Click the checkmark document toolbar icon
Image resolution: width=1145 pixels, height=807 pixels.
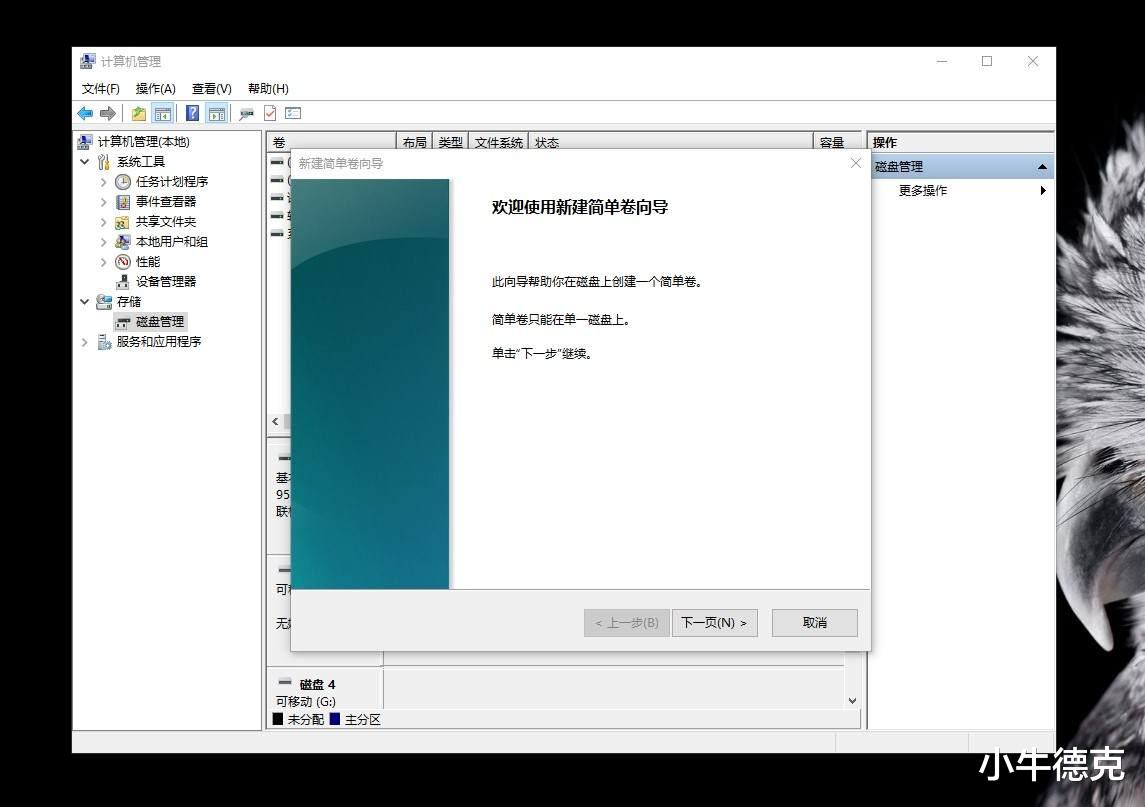coord(268,112)
